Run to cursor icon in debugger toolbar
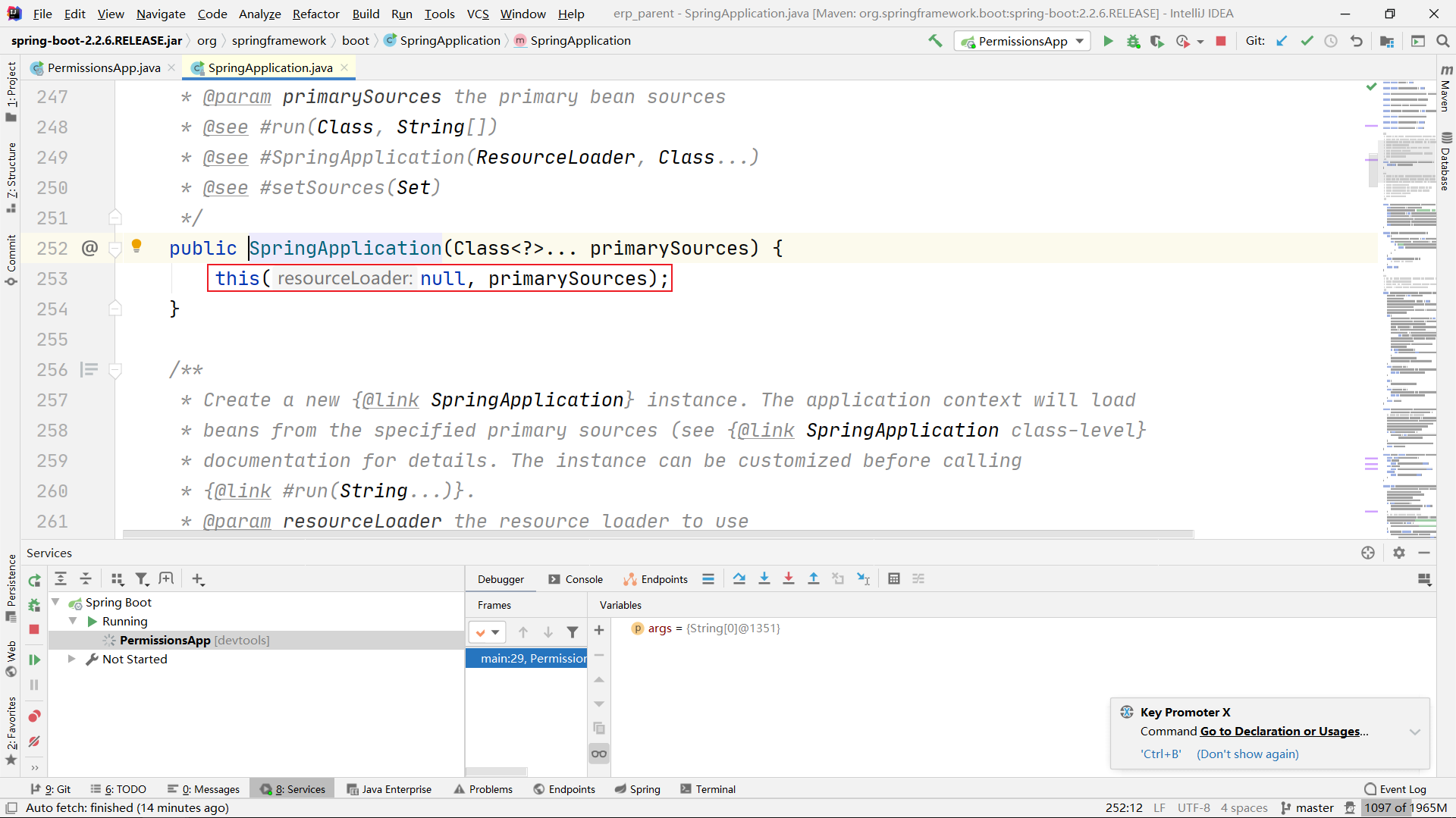Screen dimensions: 1456x818 [863, 579]
